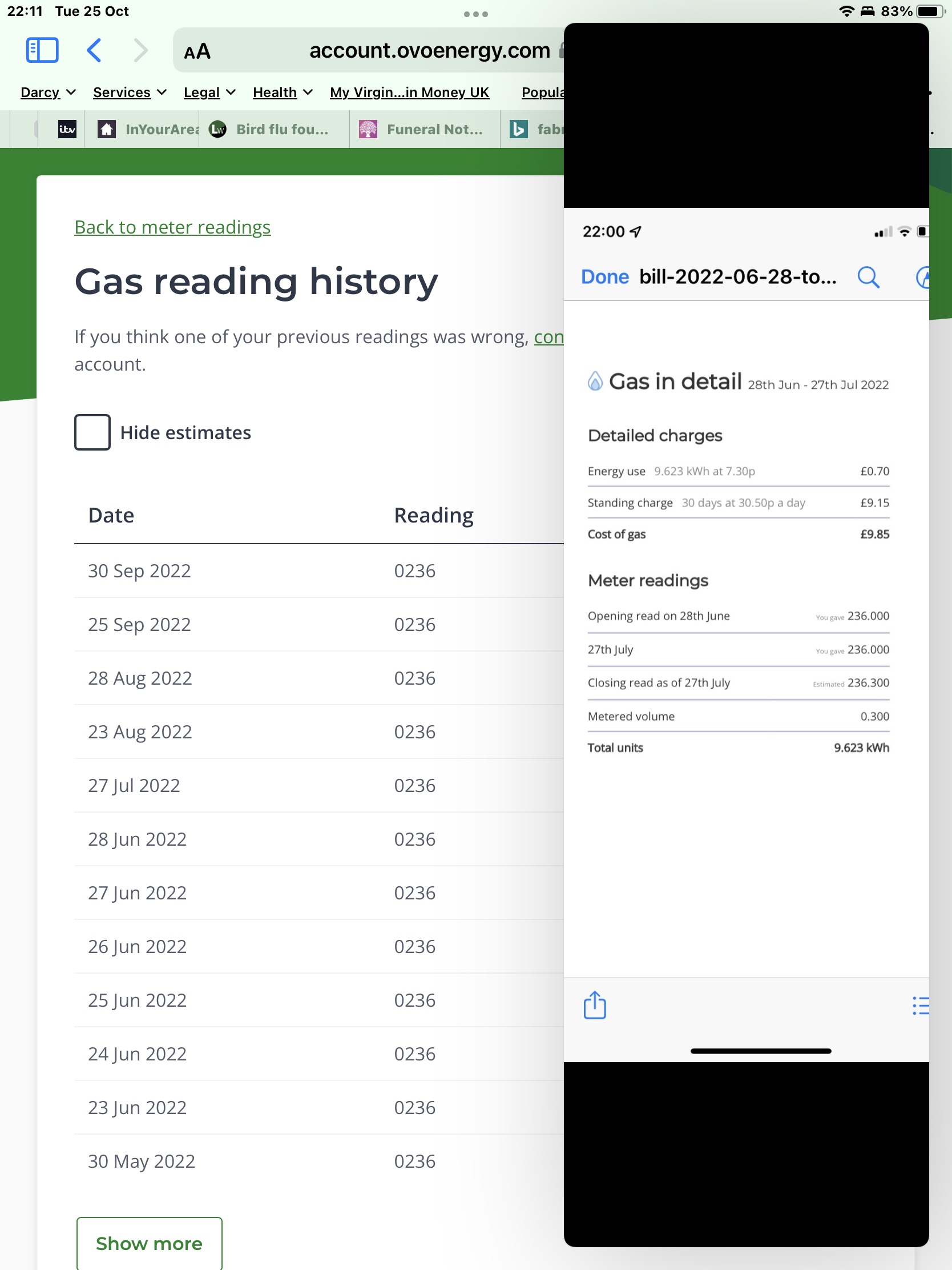Expand the Services bookmarks dropdown
This screenshot has height=1270, width=952.
(x=130, y=93)
